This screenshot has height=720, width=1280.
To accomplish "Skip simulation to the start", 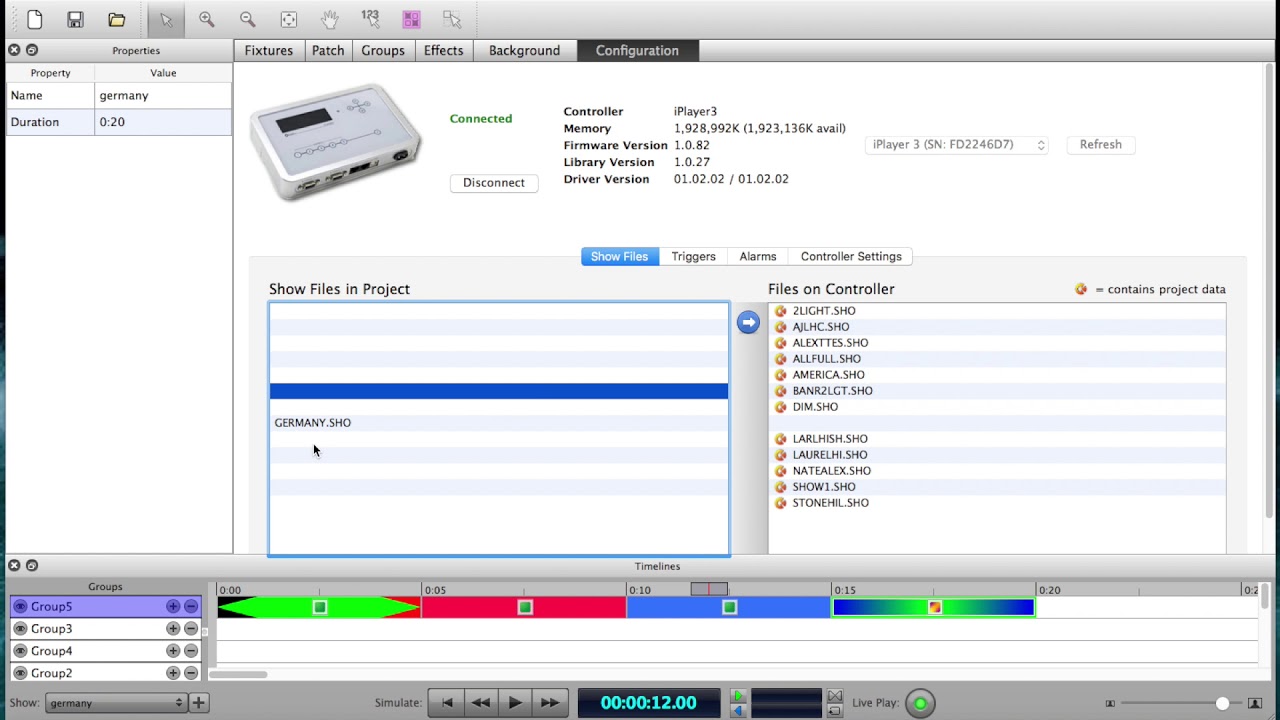I will (447, 703).
